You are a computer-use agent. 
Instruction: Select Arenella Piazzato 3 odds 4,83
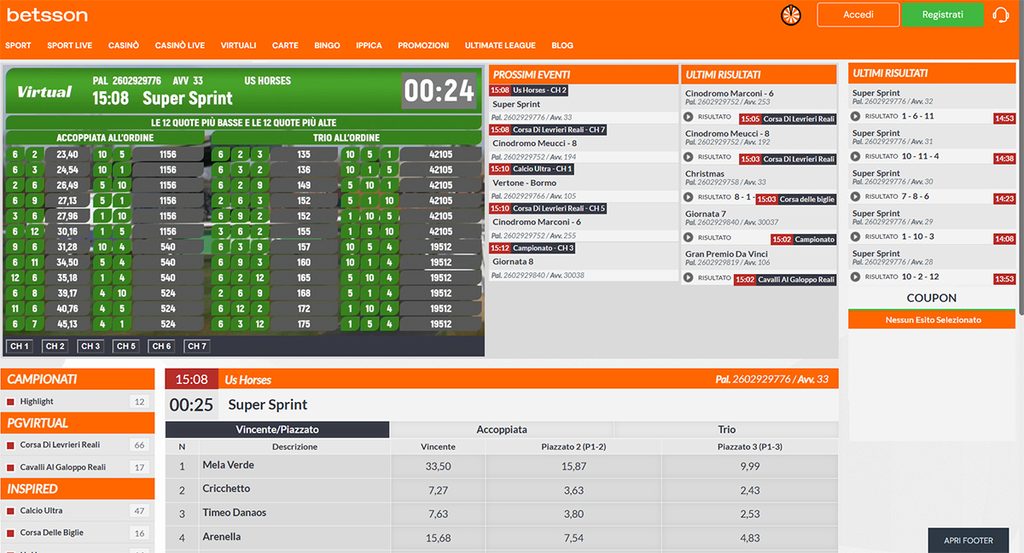750,539
